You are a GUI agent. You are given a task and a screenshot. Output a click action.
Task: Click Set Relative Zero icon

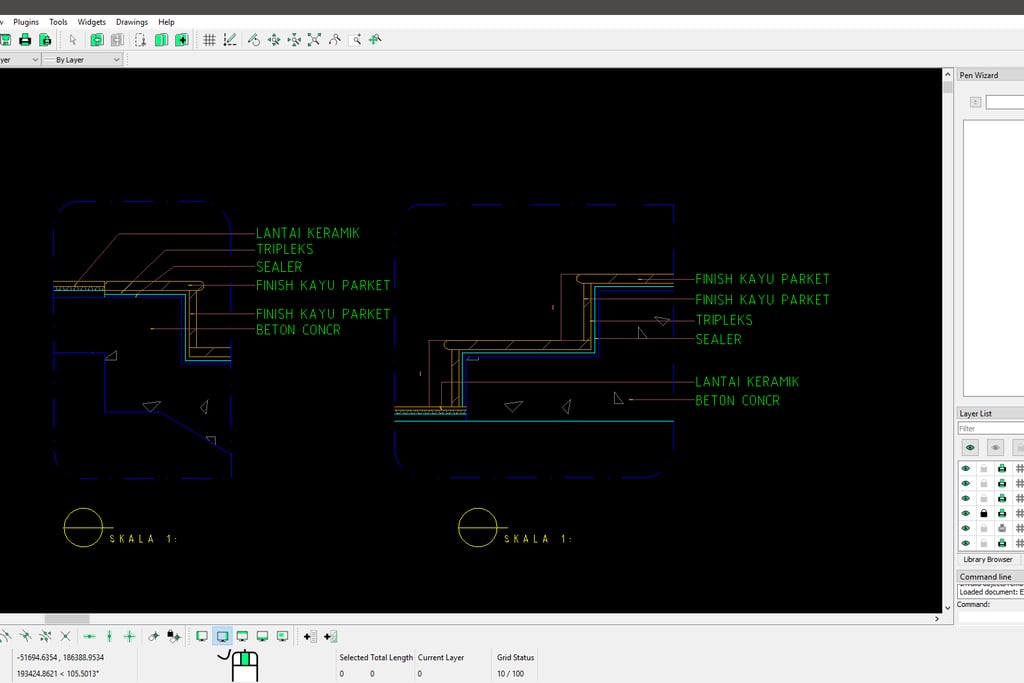coord(153,636)
